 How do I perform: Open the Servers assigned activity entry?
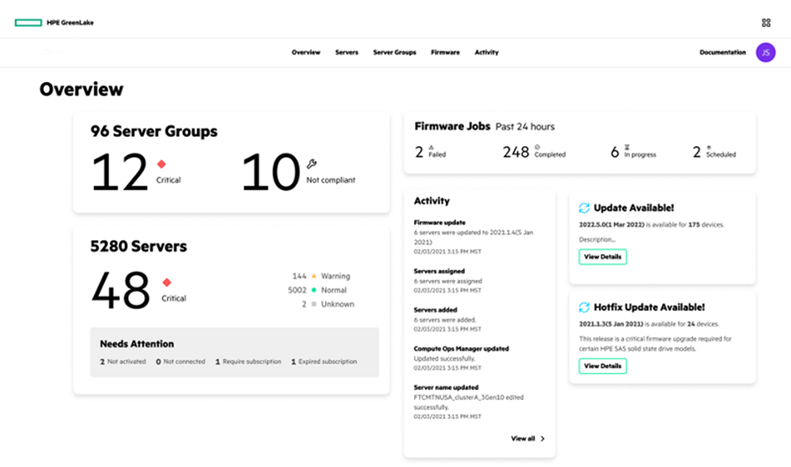click(x=448, y=280)
